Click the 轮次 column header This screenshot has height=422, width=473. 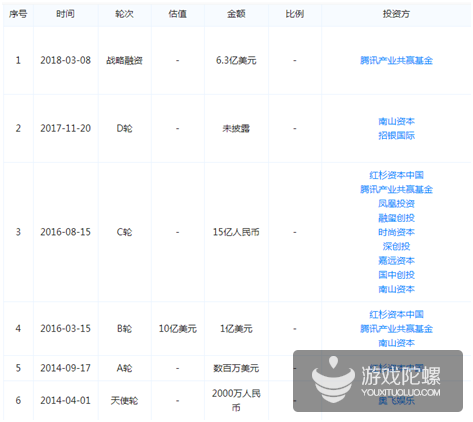coord(124,14)
